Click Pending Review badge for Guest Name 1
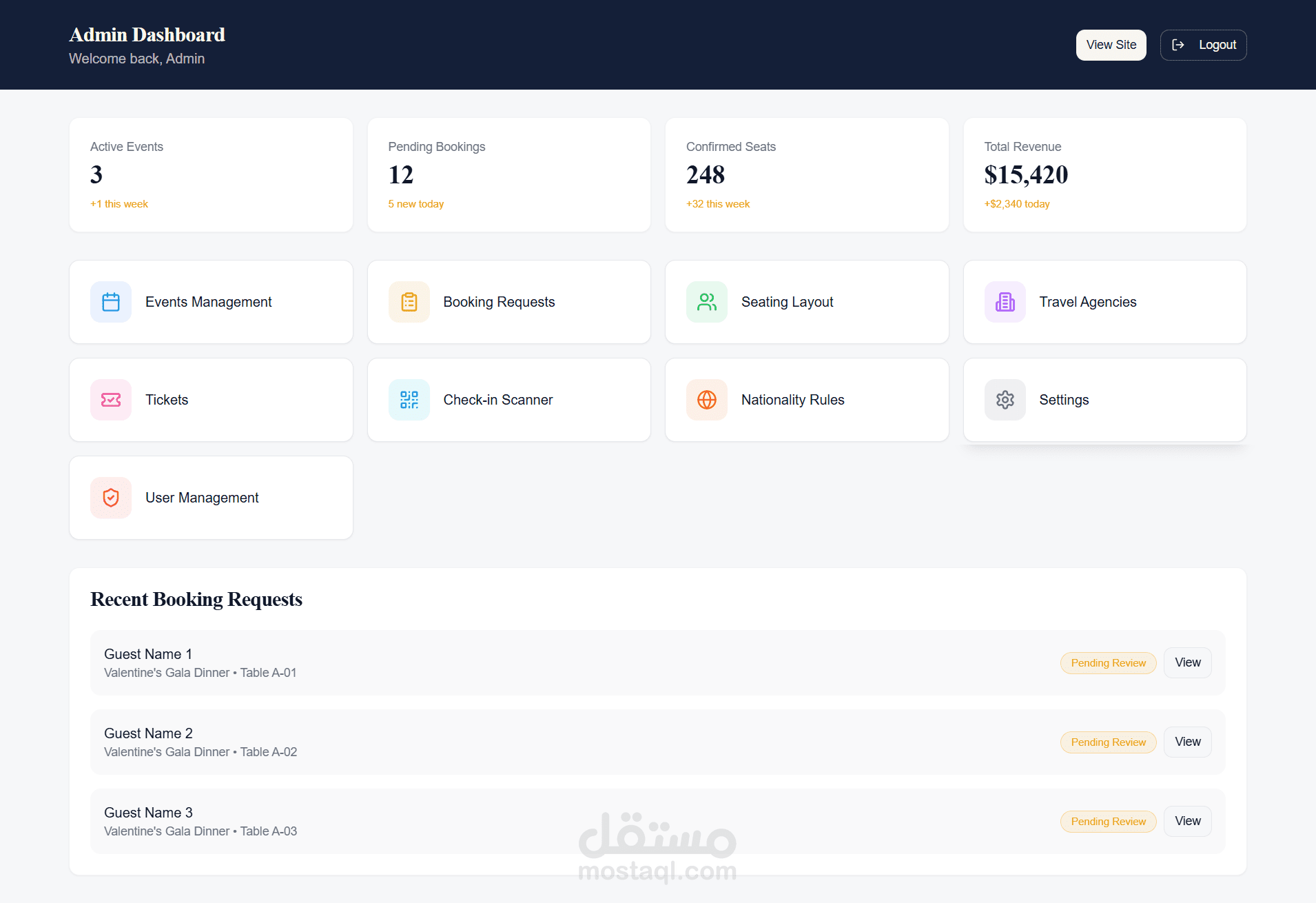1316x903 pixels. click(x=1109, y=663)
